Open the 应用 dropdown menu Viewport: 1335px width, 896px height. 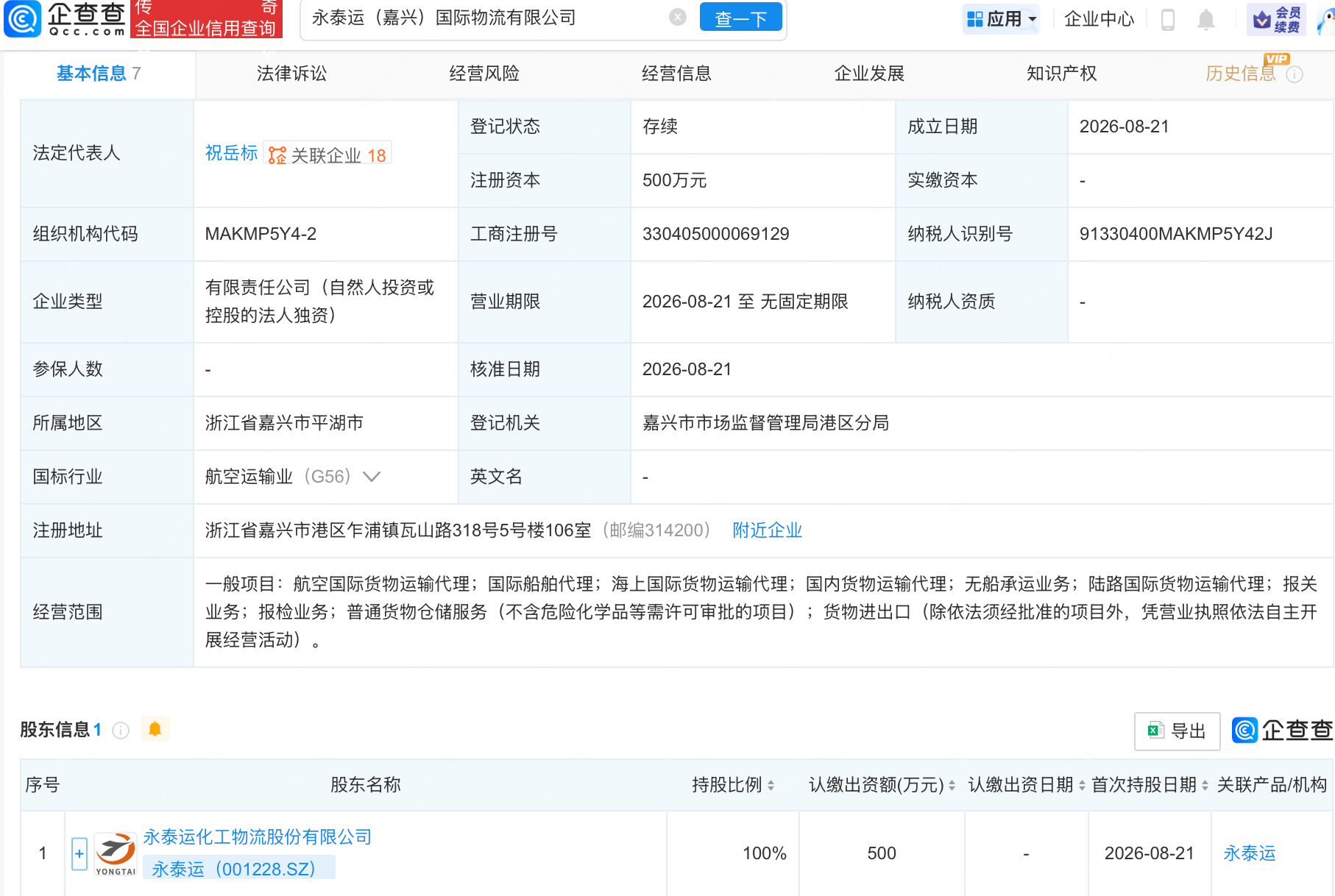click(x=1002, y=19)
